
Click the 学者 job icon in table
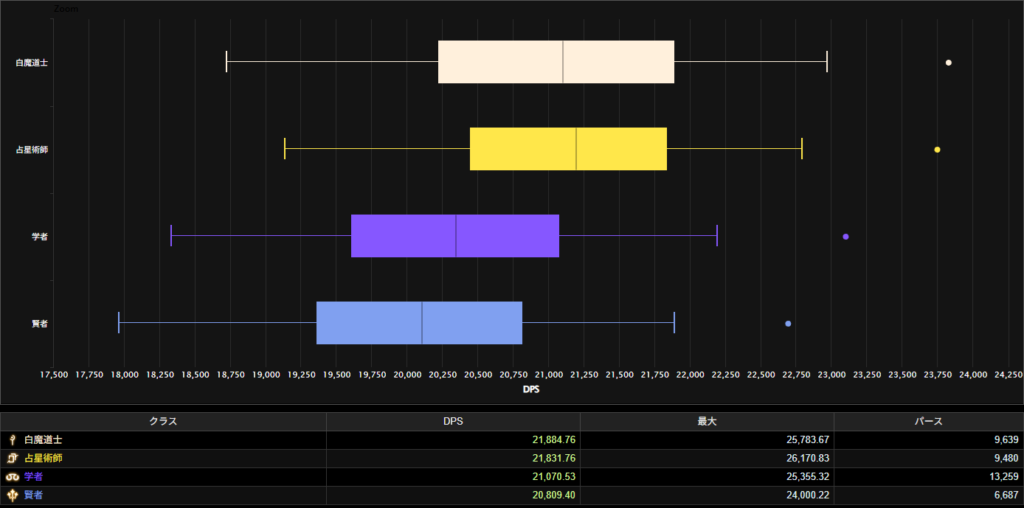[x=13, y=477]
